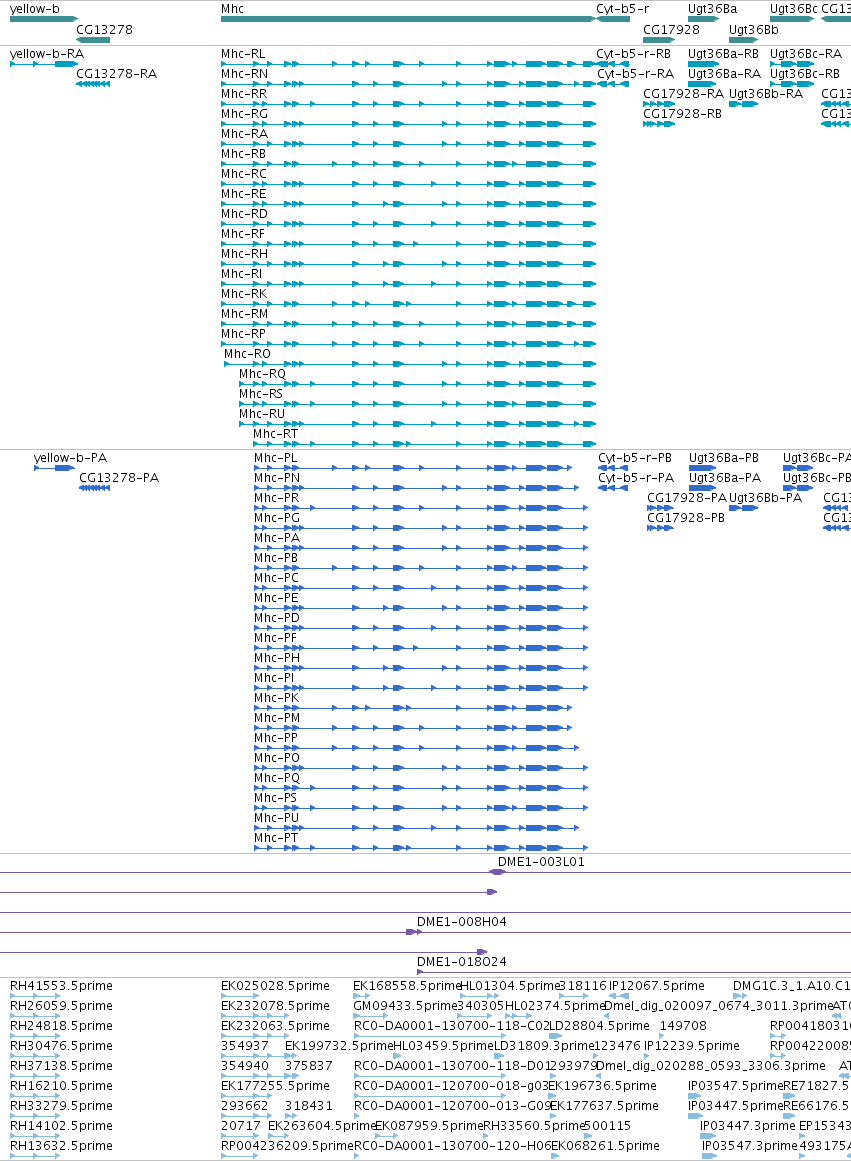Open transcript Mhc-RA
This screenshot has height=1161, width=851.
[x=244, y=134]
